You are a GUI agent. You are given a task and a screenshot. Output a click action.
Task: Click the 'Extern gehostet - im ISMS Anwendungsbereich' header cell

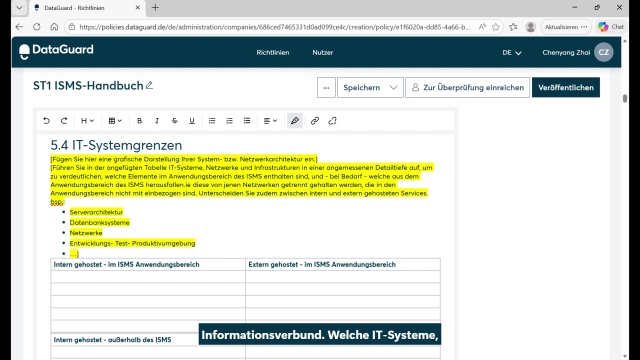click(343, 264)
